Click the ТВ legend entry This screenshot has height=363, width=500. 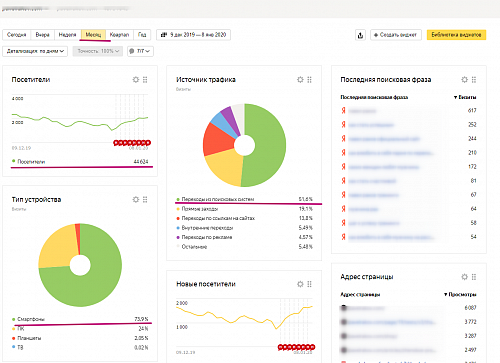click(18, 347)
